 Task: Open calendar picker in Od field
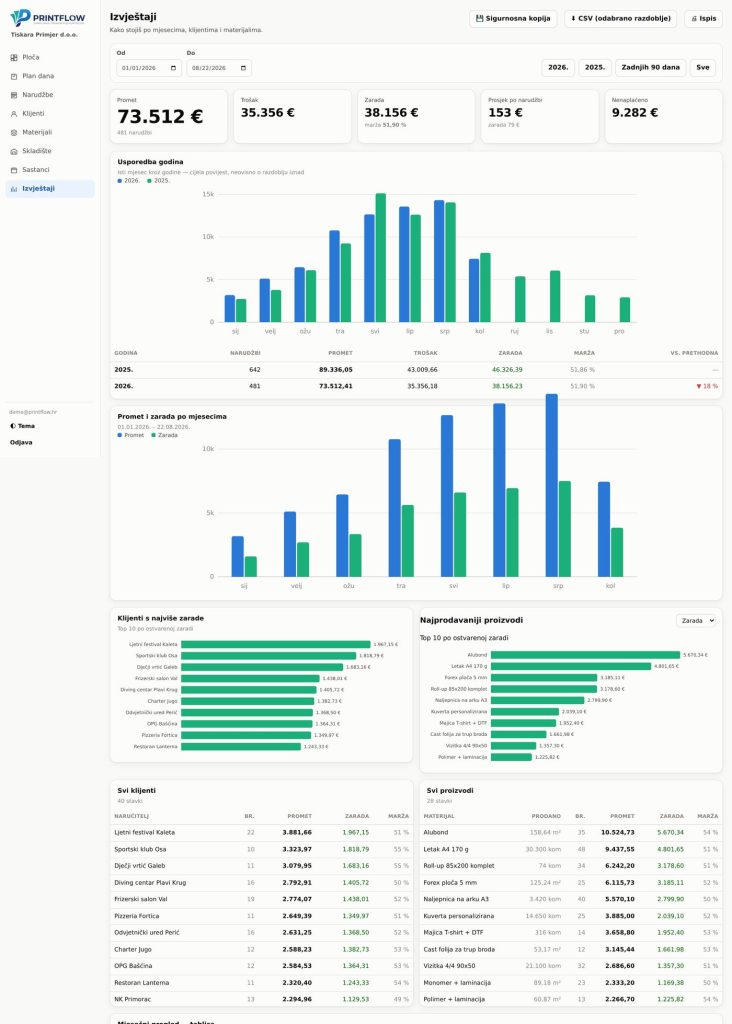173,68
